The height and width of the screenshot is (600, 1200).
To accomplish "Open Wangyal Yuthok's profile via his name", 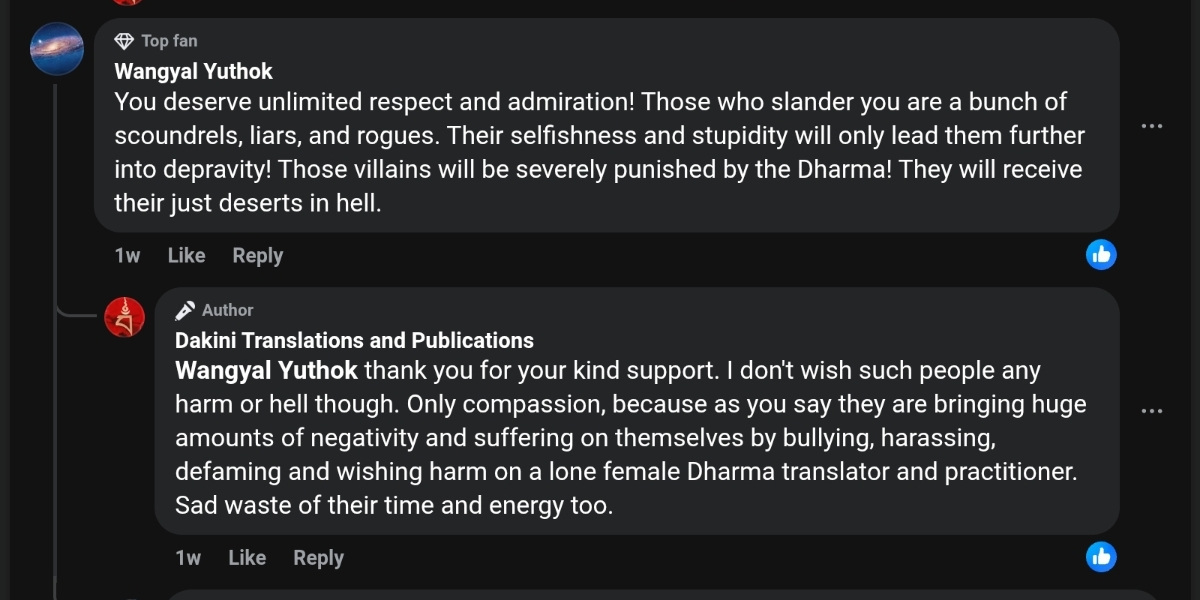I will point(193,71).
